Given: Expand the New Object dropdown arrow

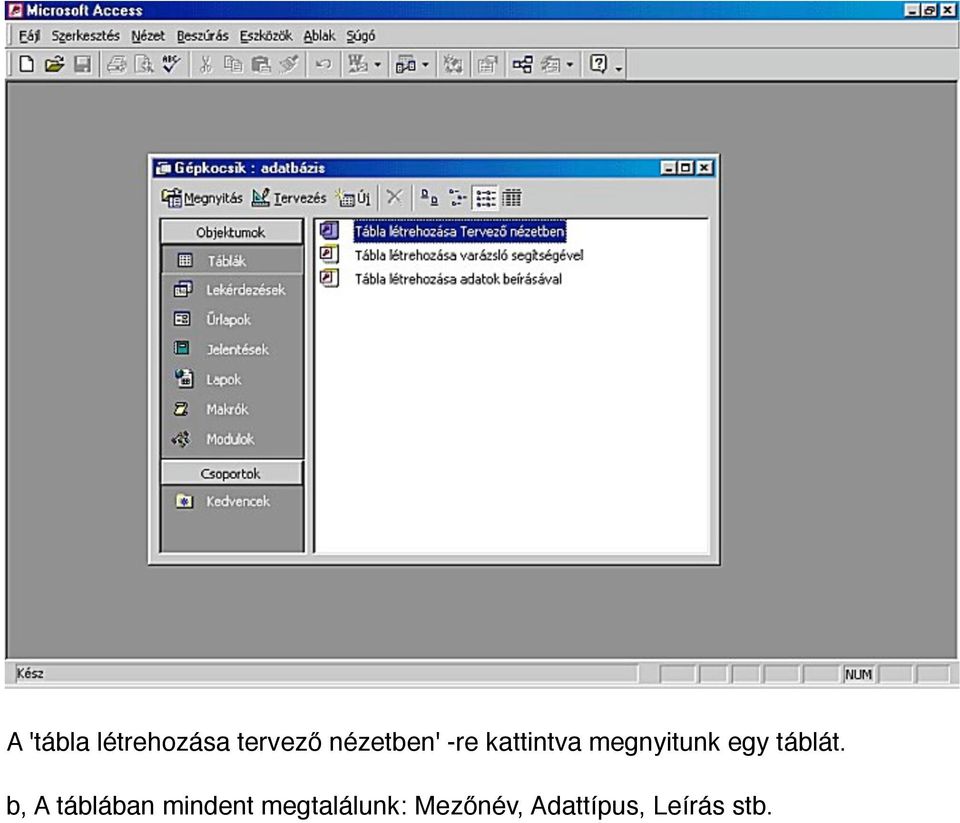Looking at the screenshot, I should 570,64.
